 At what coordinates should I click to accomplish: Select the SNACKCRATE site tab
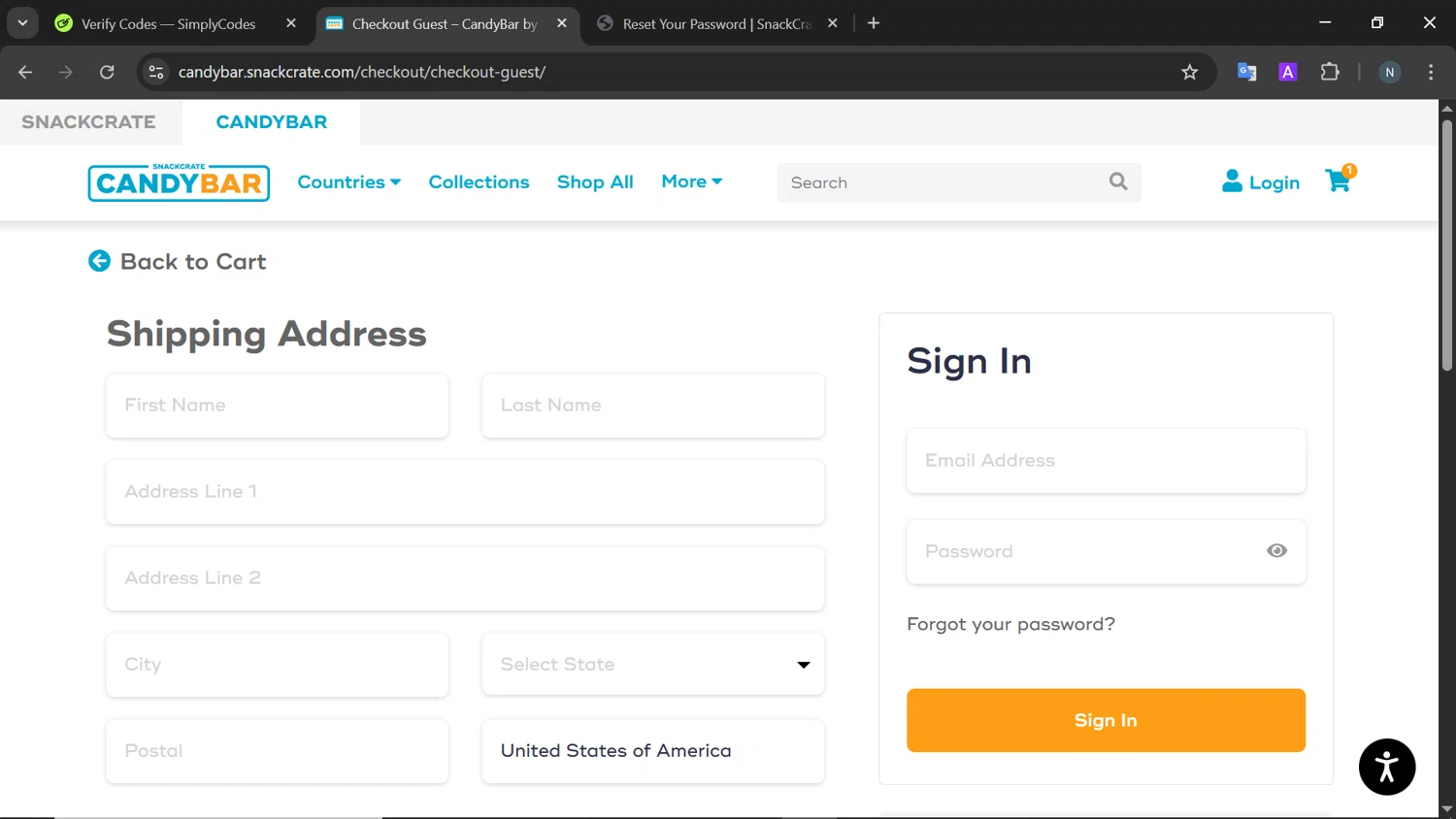(x=88, y=122)
